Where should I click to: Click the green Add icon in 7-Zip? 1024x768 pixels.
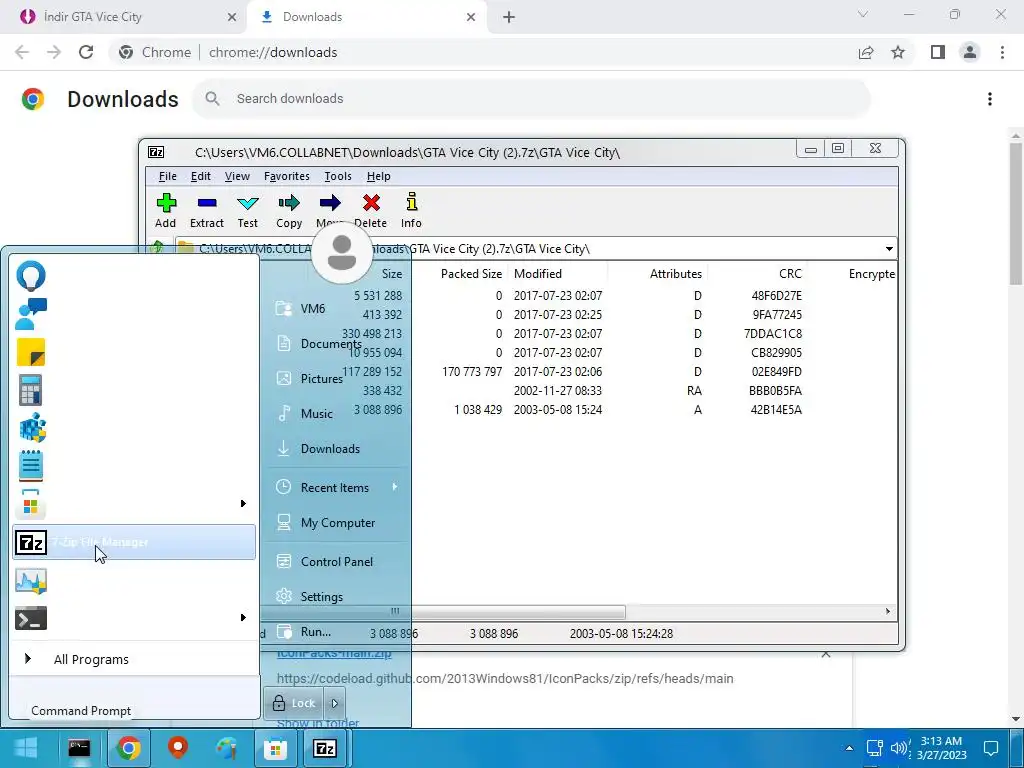pos(166,203)
